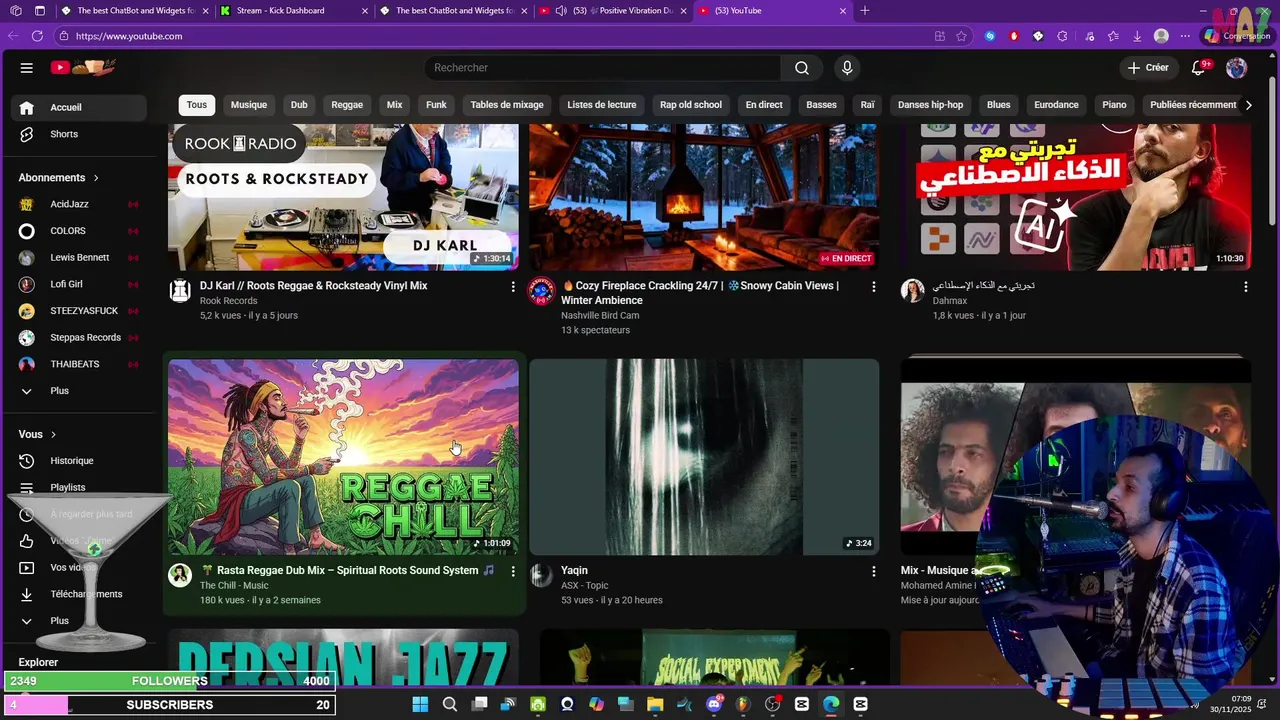Open options menu for Yaqin video
1280x720 pixels.
click(873, 571)
